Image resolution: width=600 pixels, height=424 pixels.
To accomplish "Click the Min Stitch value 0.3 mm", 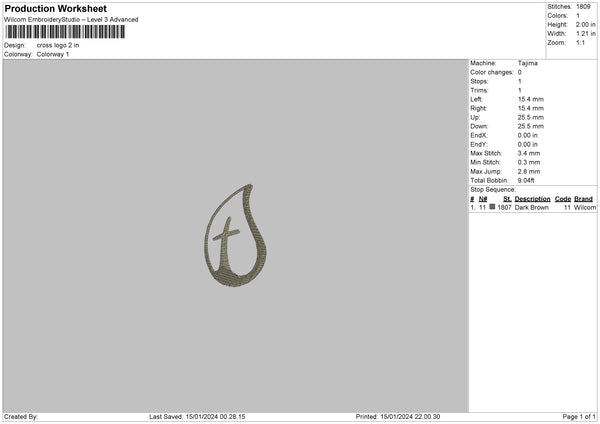I will coord(529,163).
